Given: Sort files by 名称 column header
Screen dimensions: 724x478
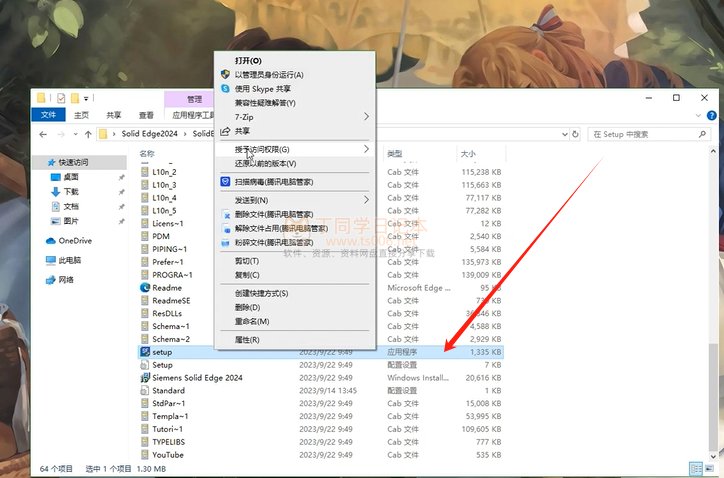Looking at the screenshot, I should (147, 153).
